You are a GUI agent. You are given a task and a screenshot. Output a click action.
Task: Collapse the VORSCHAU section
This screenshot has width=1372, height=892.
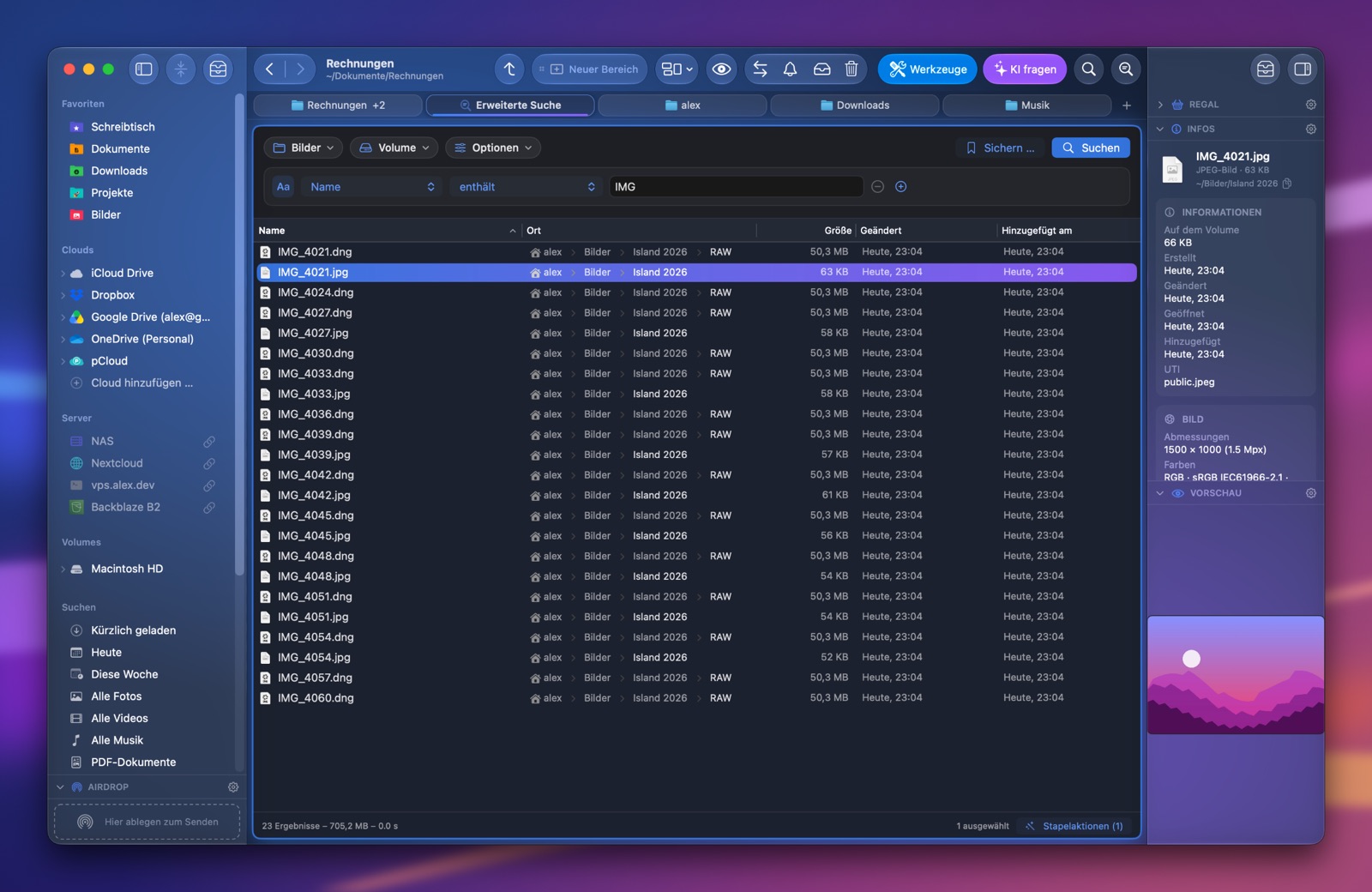1160,494
